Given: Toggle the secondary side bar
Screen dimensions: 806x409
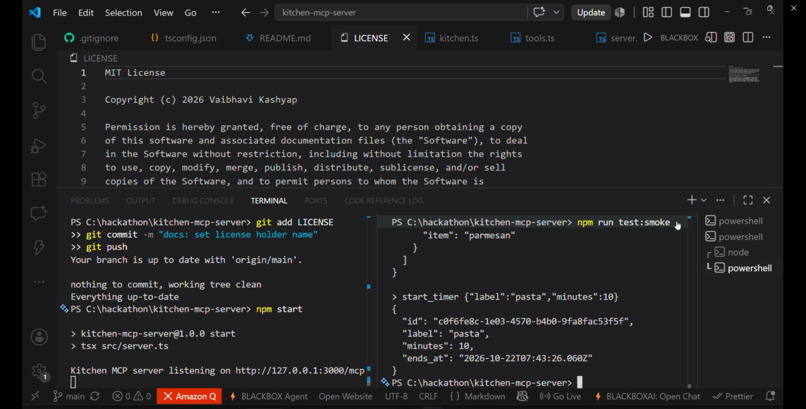Looking at the screenshot, I should coord(704,12).
